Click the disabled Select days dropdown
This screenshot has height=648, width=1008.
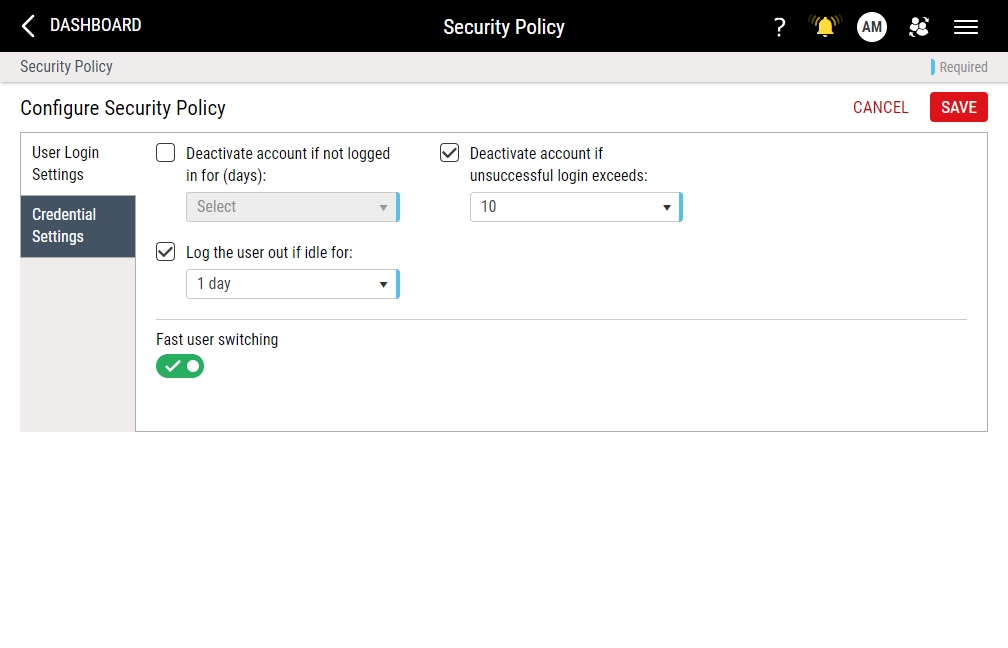(x=291, y=207)
